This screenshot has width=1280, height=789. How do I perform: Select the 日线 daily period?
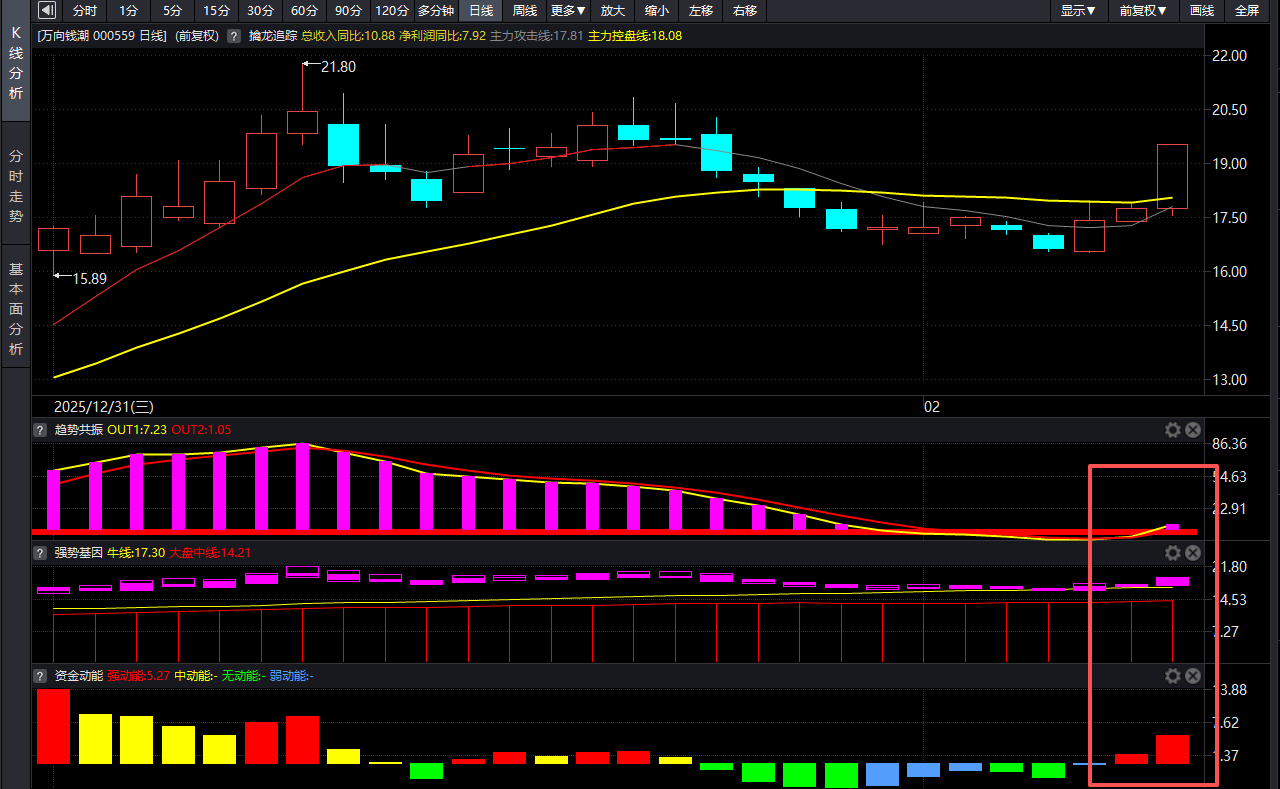click(x=481, y=11)
